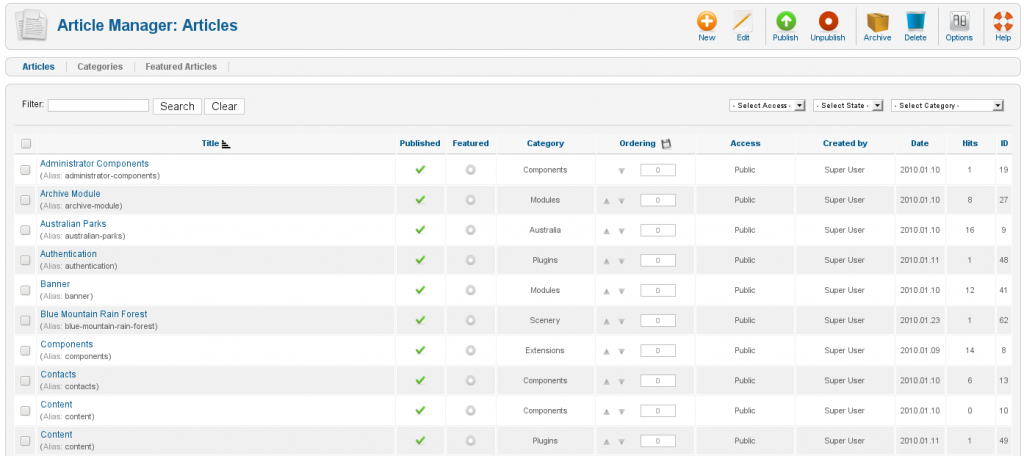This screenshot has height=456, width=1024.
Task: Click the Clear filter button
Action: [x=224, y=106]
